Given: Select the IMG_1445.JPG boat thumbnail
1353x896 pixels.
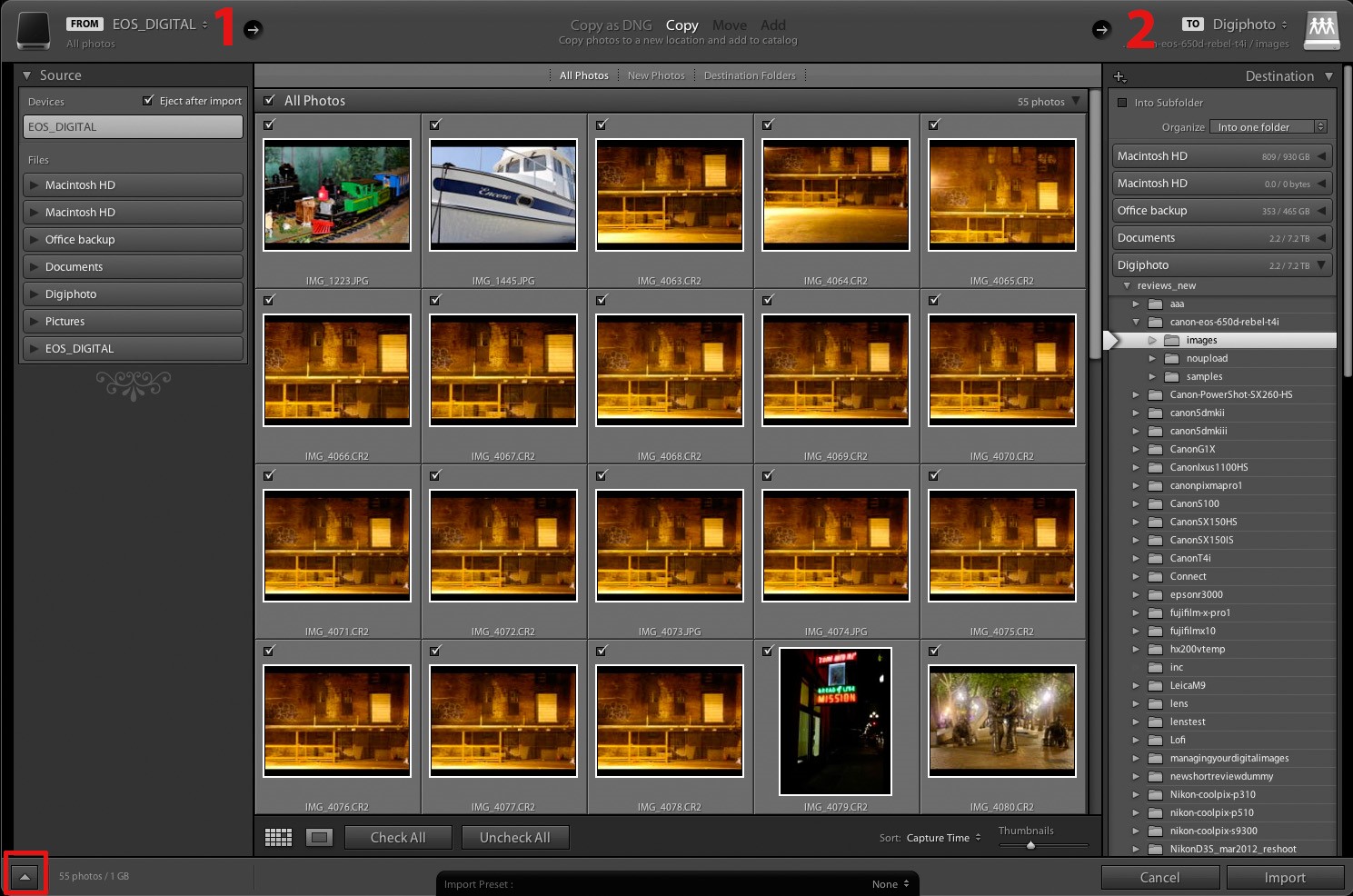Looking at the screenshot, I should tap(502, 194).
